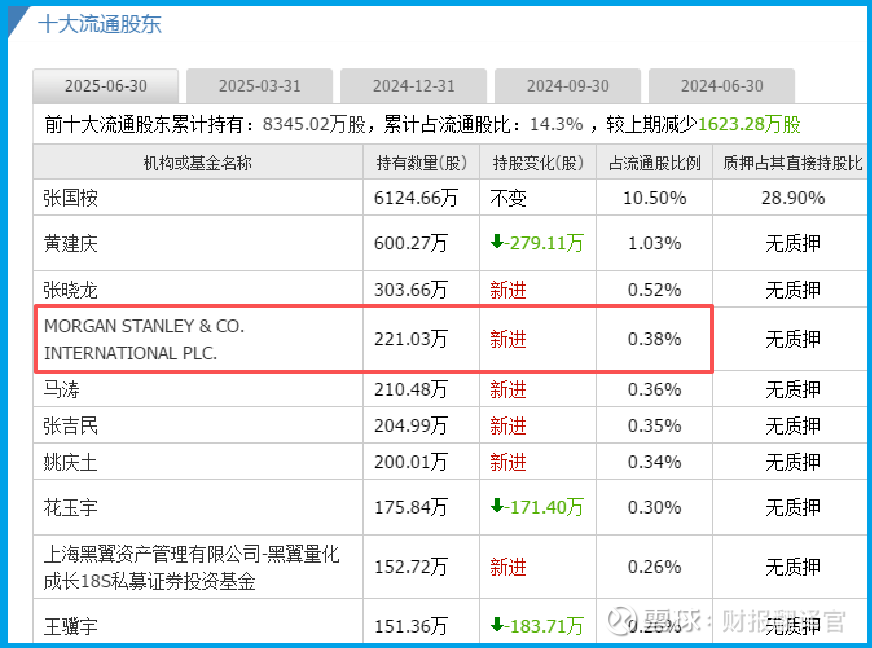The height and width of the screenshot is (648, 872).
Task: Click shareholder name 马涛
Action: 62,389
